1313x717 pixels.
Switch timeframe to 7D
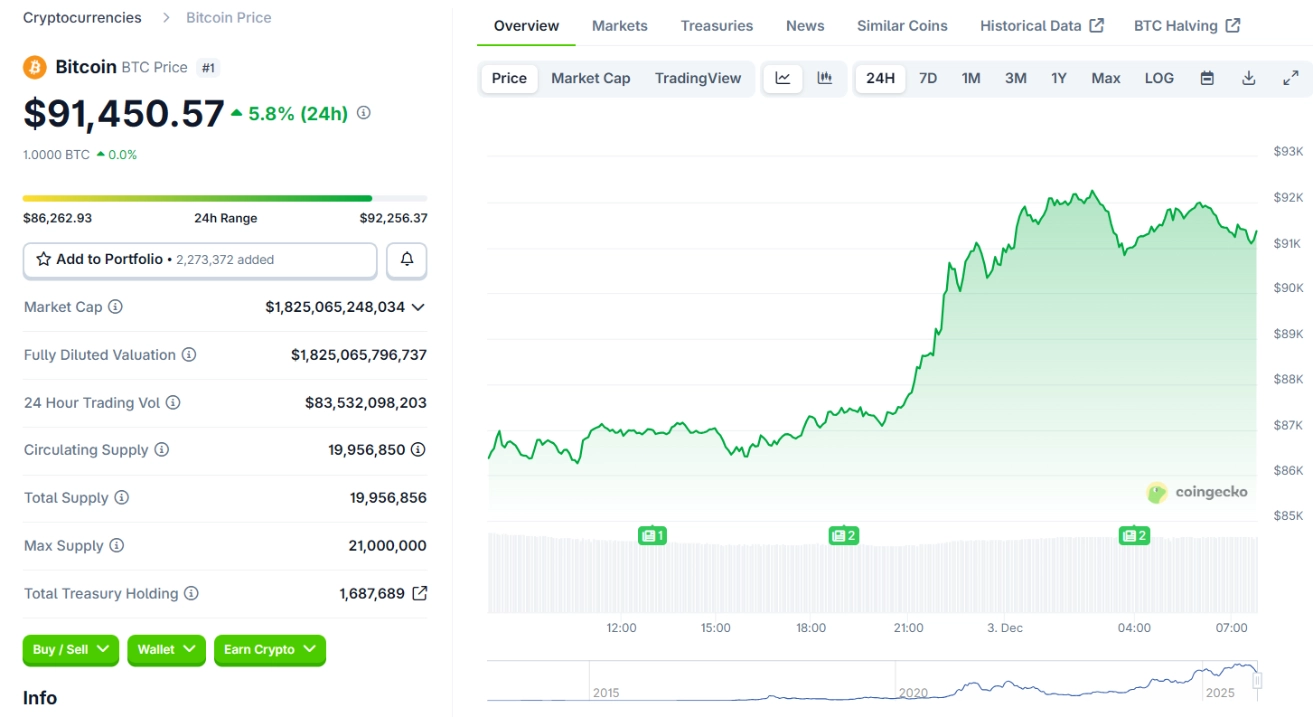[927, 78]
